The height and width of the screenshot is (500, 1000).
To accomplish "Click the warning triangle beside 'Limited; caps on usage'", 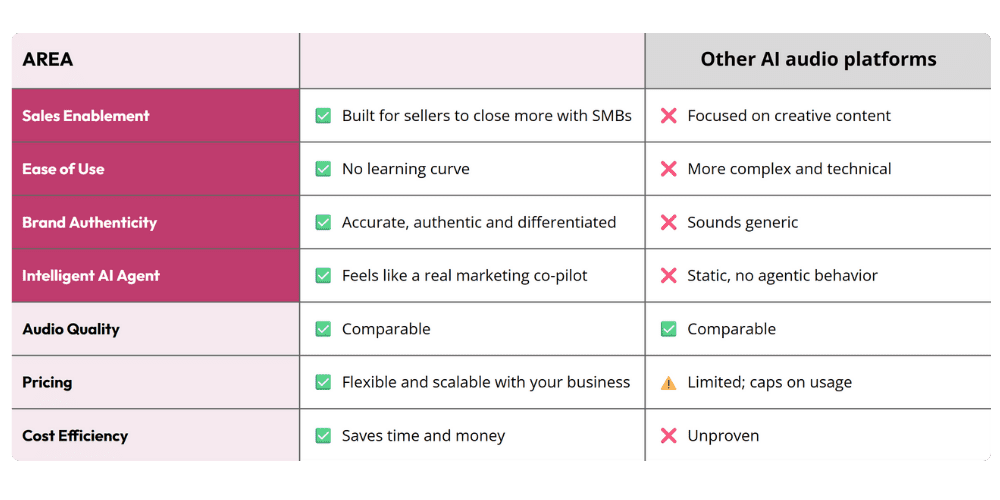I will 668,383.
